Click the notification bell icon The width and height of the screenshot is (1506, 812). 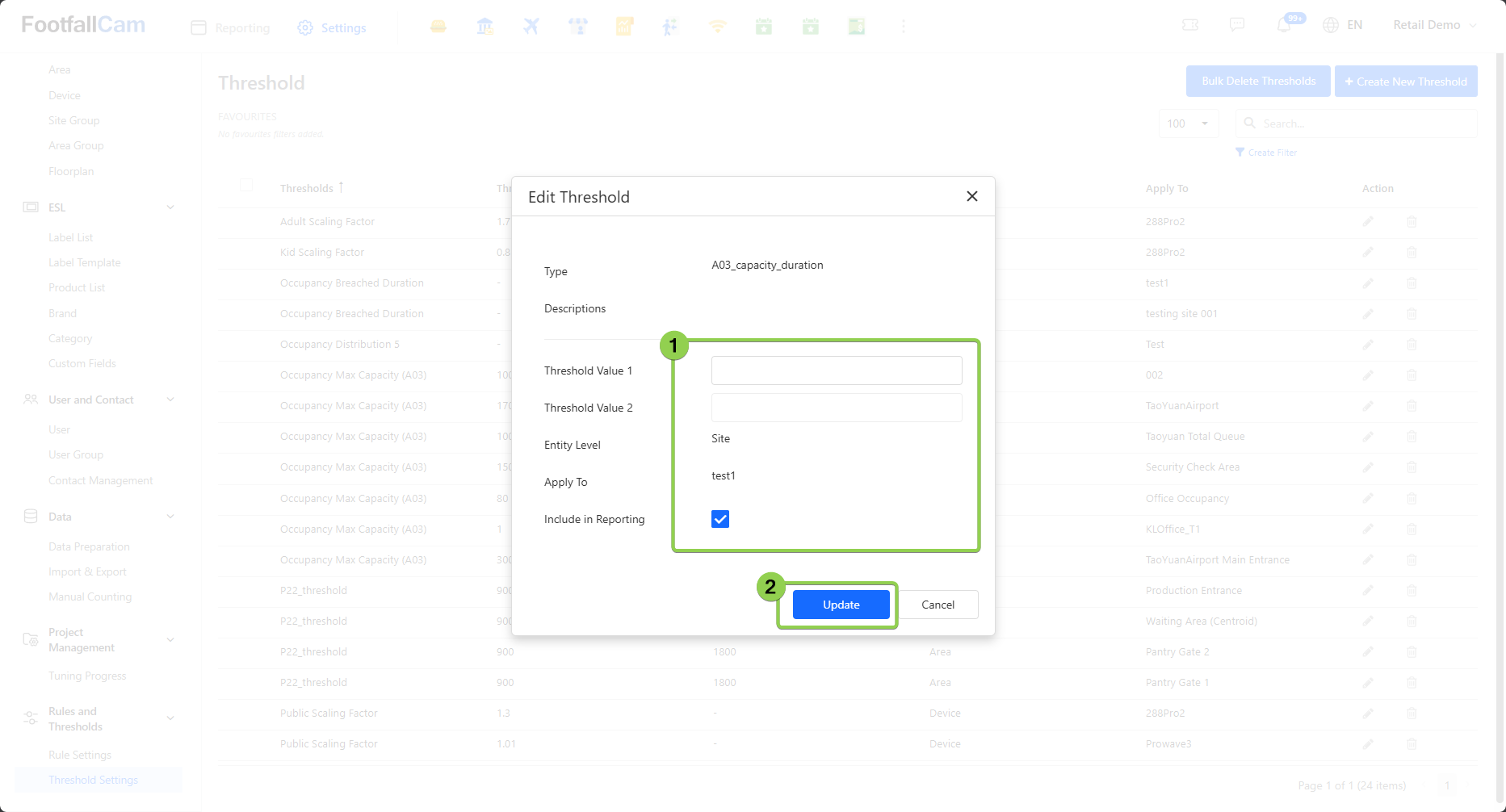coord(1284,26)
